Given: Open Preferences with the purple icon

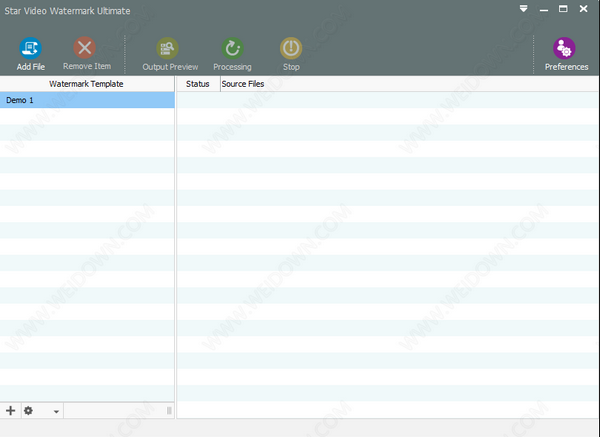Looking at the screenshot, I should pos(566,48).
